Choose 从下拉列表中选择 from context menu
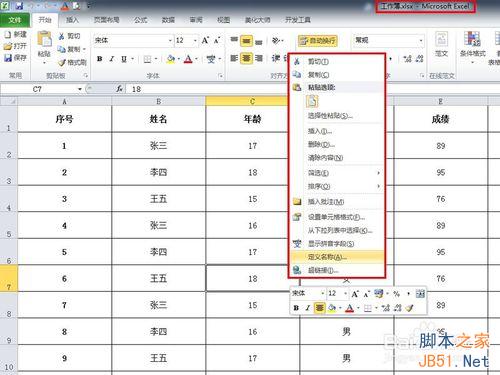This screenshot has width=500, height=375. point(337,230)
